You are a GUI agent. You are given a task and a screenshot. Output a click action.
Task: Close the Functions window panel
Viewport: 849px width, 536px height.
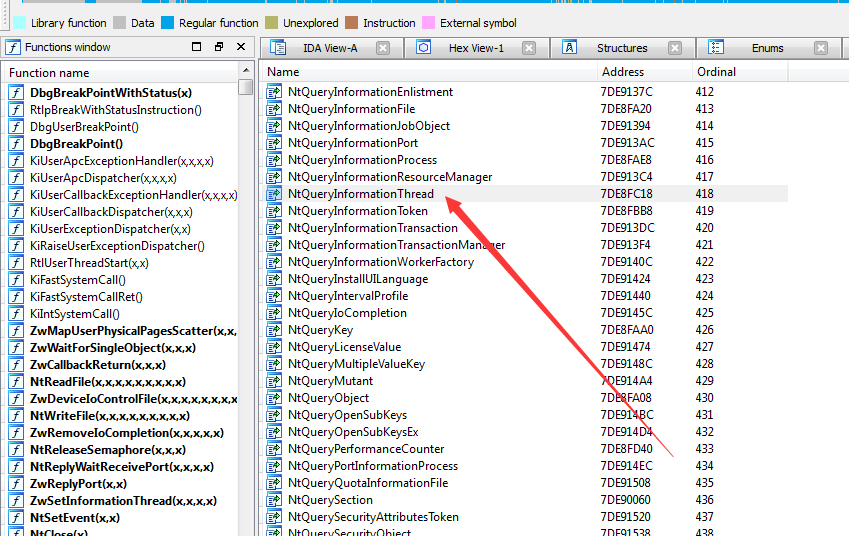pyautogui.click(x=241, y=47)
